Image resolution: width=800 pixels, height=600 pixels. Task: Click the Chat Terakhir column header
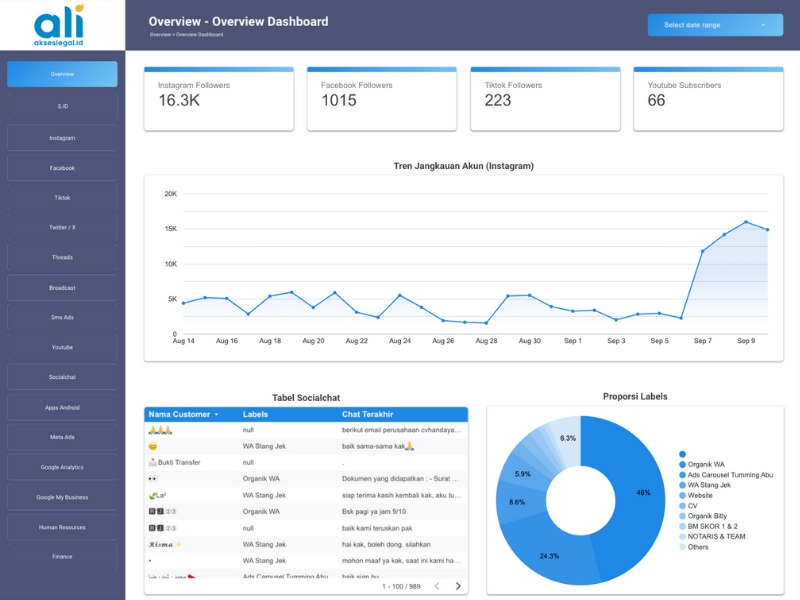[367, 414]
